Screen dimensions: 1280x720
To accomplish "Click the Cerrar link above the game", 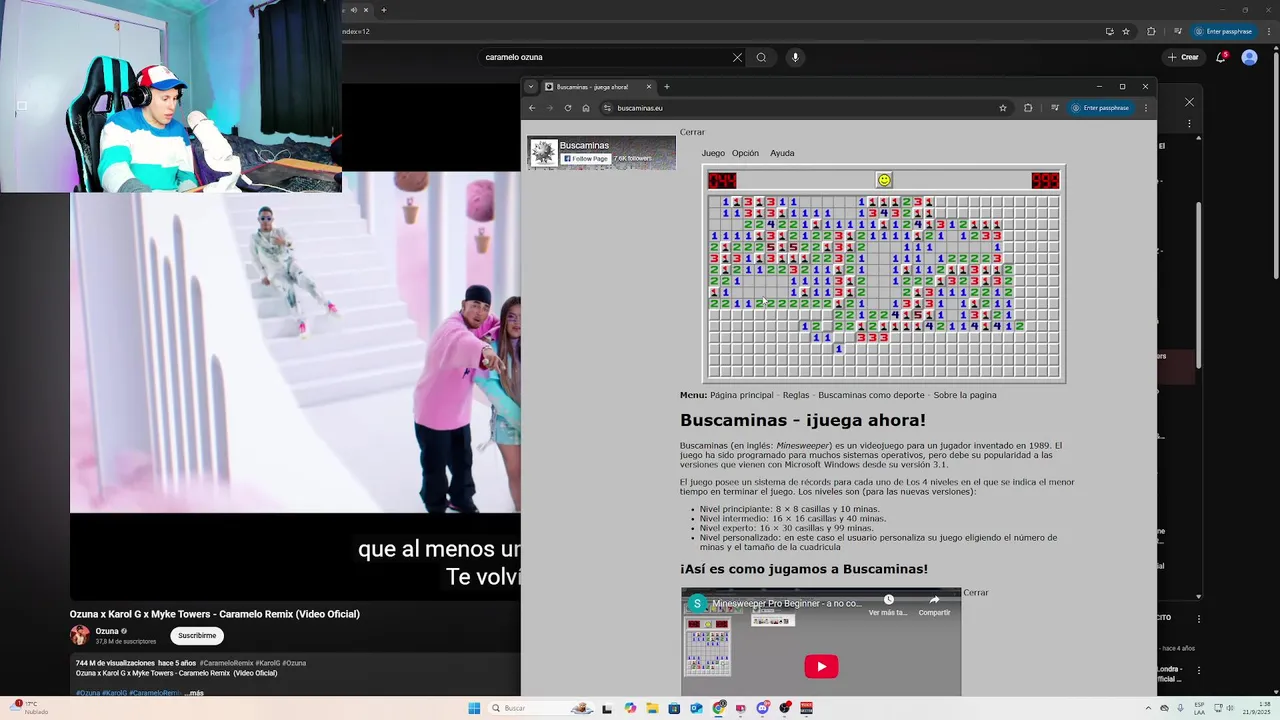I will click(x=692, y=132).
